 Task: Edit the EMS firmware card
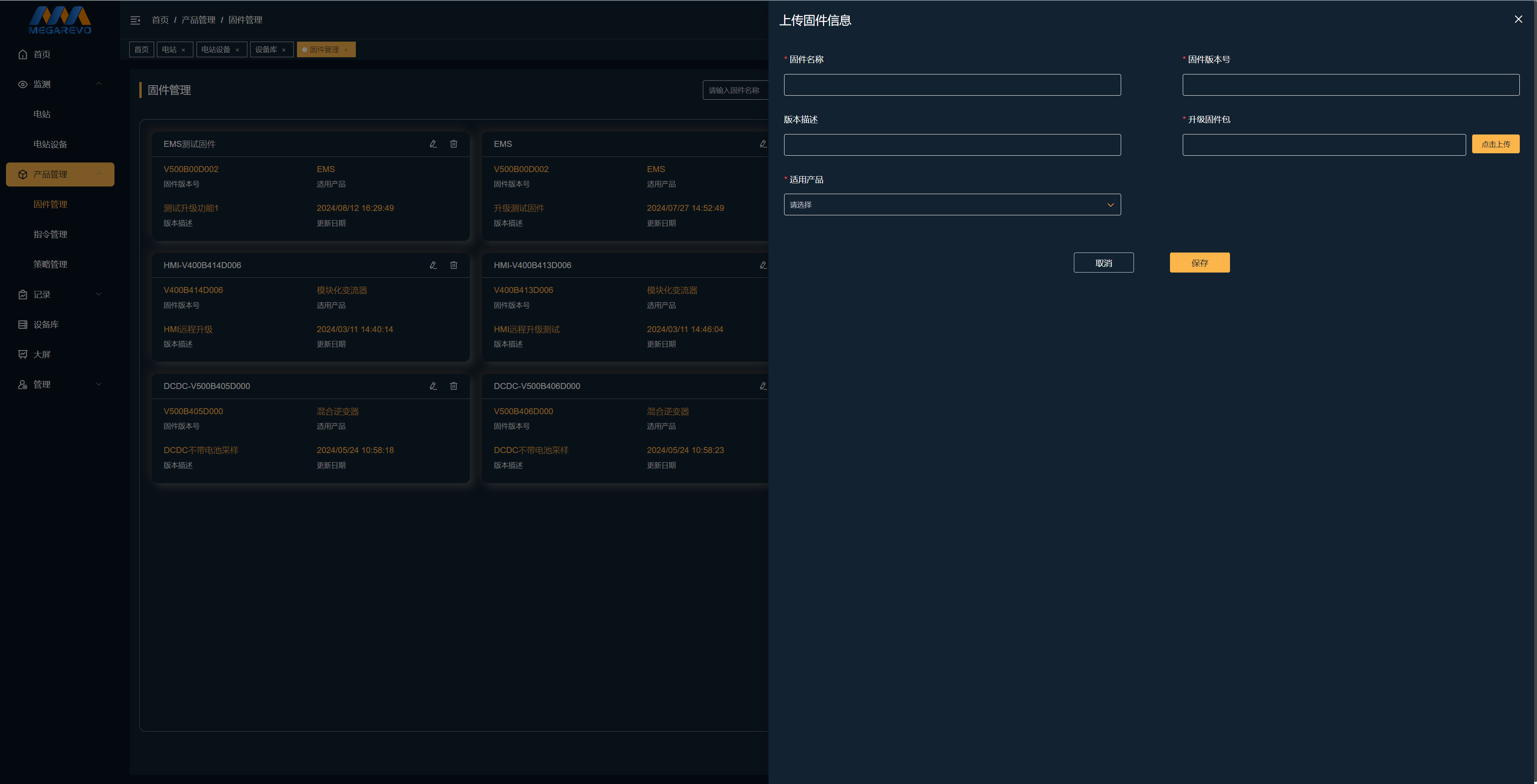pyautogui.click(x=763, y=144)
